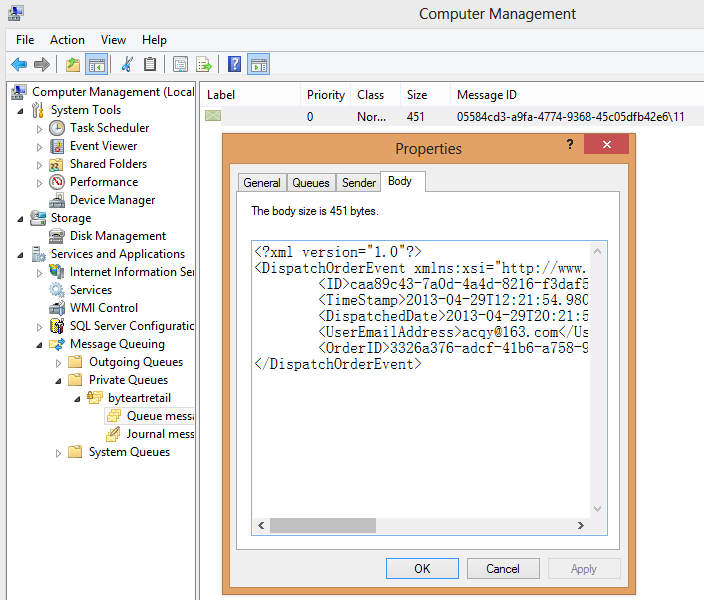Collapse the Private Queues node
The height and width of the screenshot is (600, 704).
pyautogui.click(x=58, y=381)
